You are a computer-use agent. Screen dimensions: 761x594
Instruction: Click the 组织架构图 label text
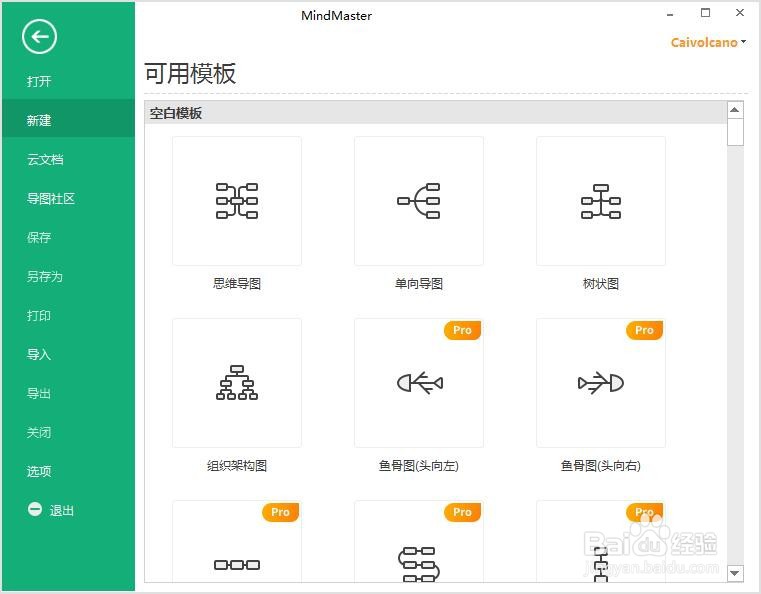[237, 466]
